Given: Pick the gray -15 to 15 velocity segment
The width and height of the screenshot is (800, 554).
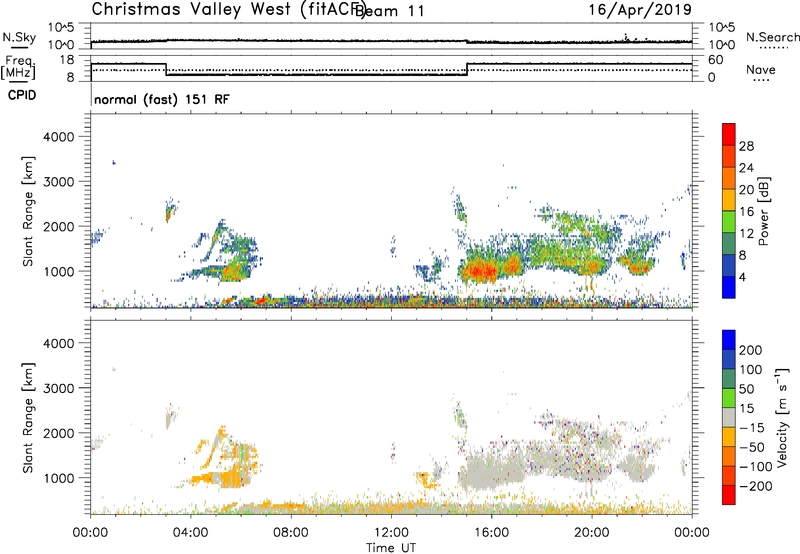Looking at the screenshot, I should click(729, 417).
